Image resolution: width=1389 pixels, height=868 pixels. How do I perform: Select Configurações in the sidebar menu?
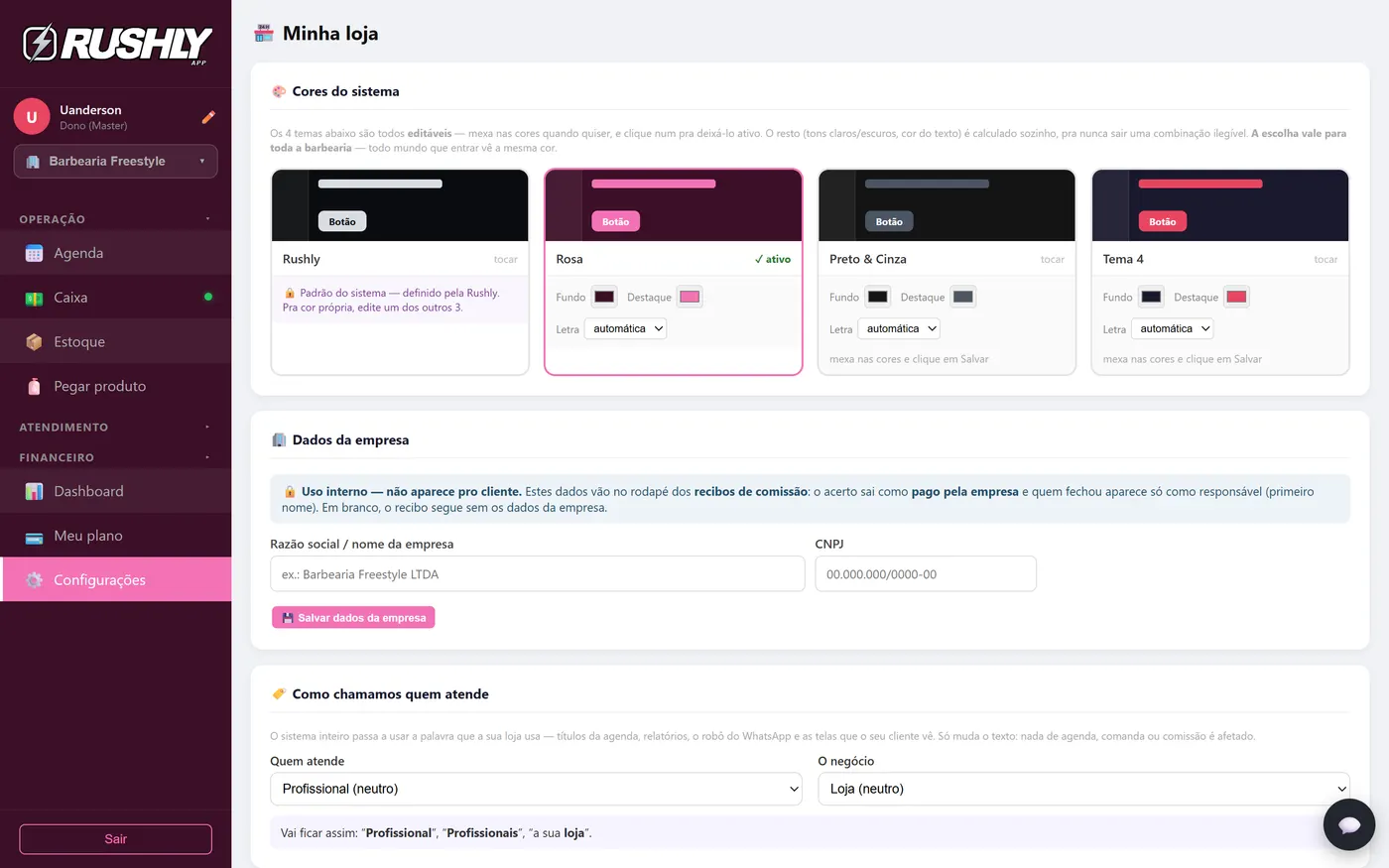(x=115, y=579)
